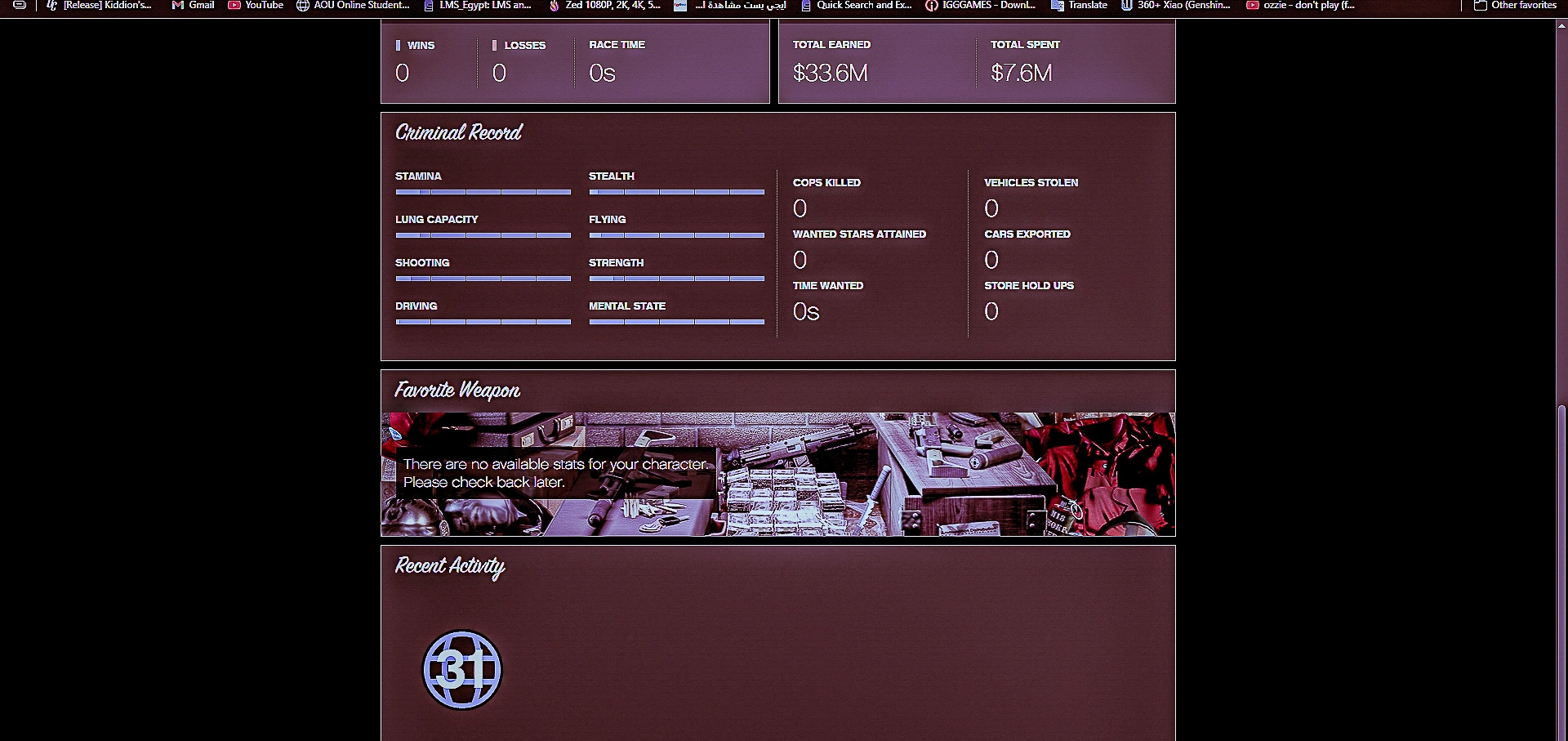Click the WINS label
1568x741 pixels.
coord(421,45)
